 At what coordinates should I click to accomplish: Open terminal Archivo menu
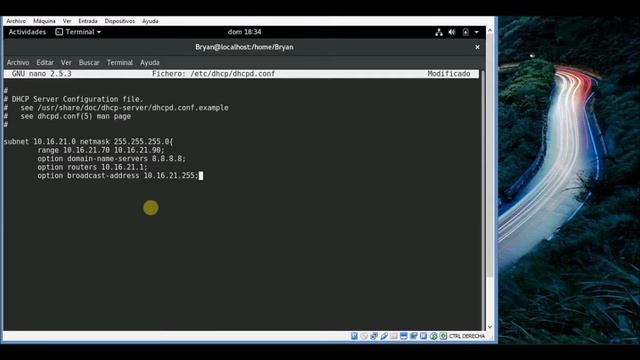point(18,62)
